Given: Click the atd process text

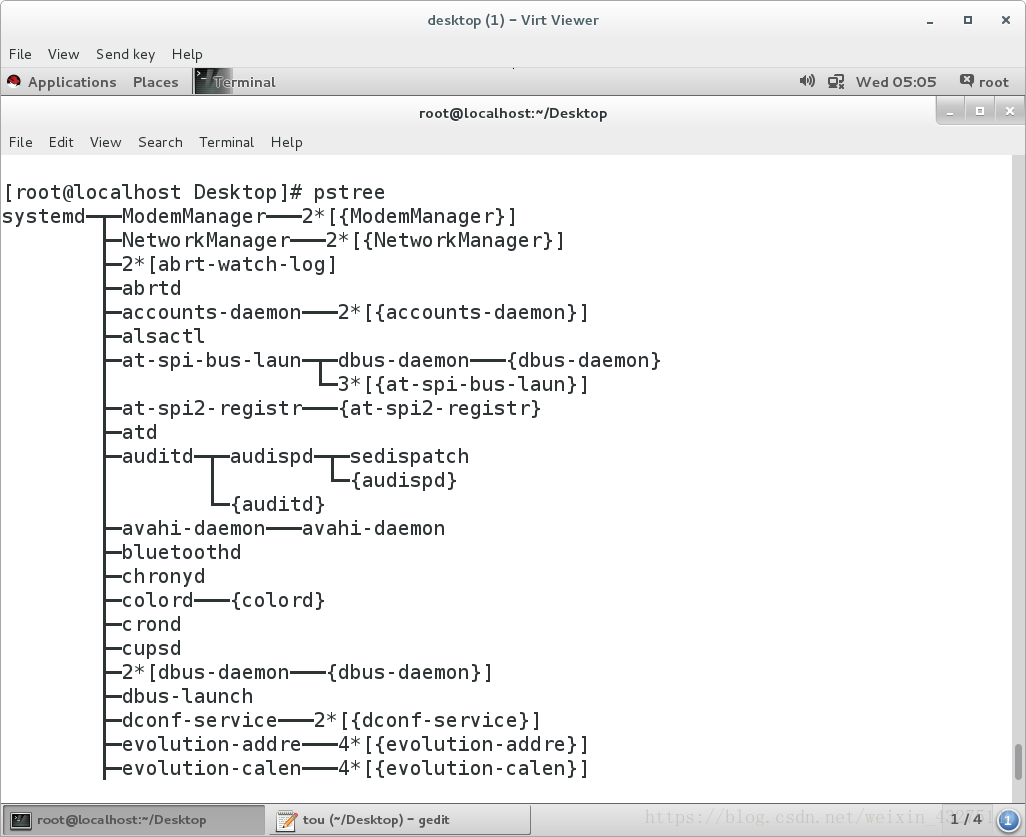Looking at the screenshot, I should point(139,433).
